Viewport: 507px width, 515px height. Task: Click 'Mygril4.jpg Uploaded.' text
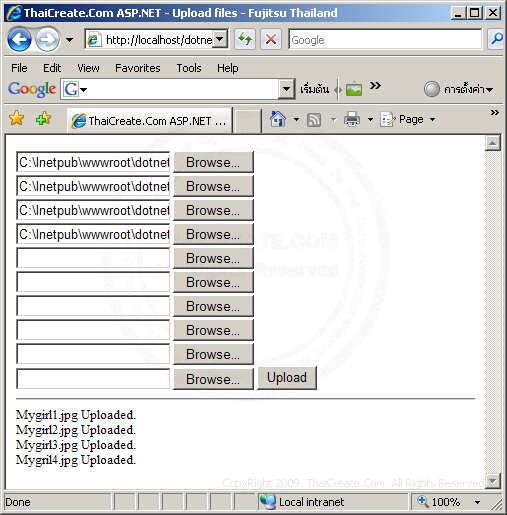76,460
